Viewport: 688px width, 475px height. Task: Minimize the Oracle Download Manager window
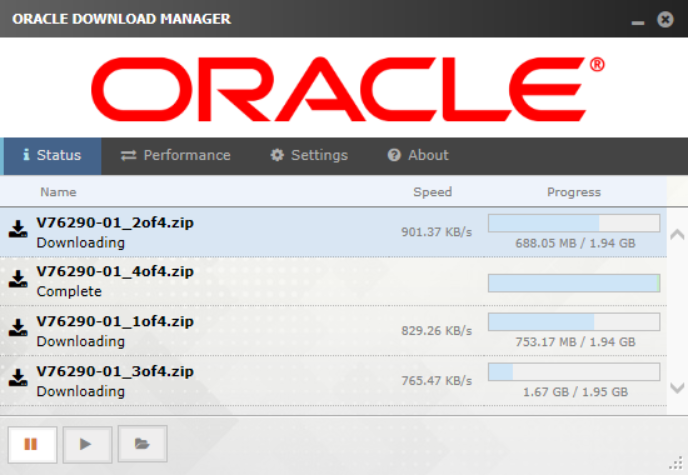[638, 22]
